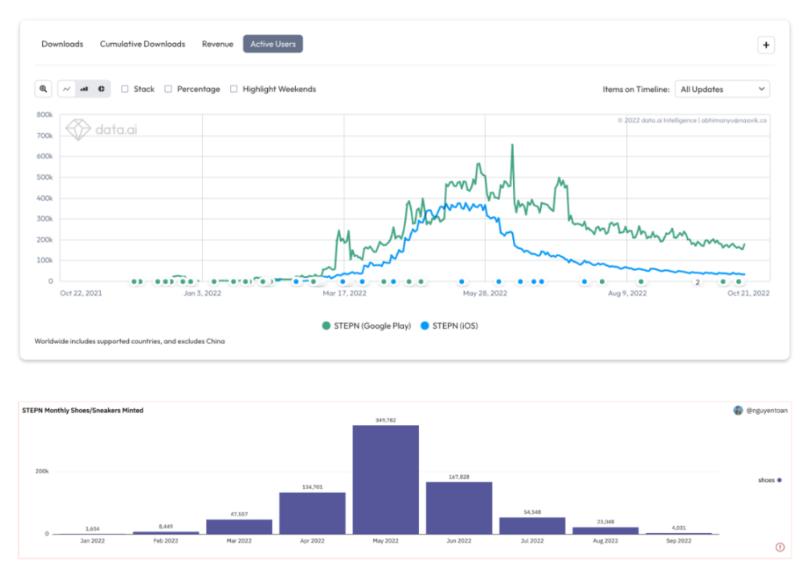Toggle the Percentage checkbox
The height and width of the screenshot is (569, 812).
coord(168,89)
